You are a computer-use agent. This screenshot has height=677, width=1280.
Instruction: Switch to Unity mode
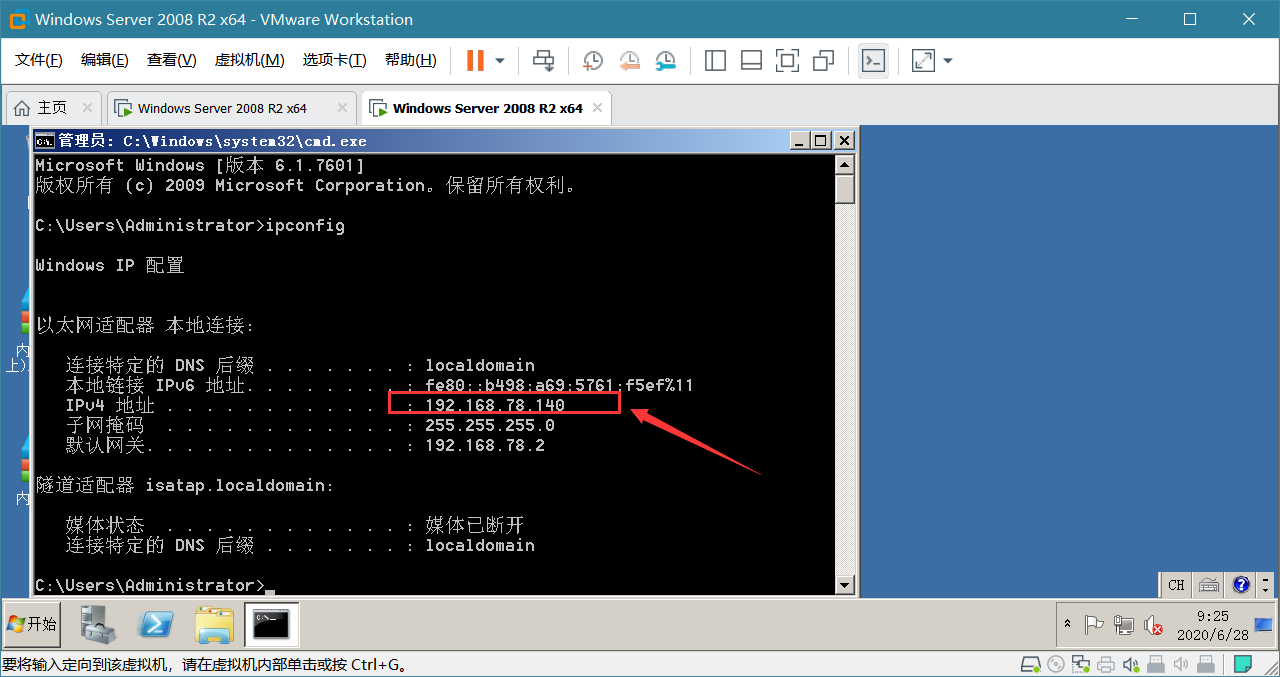pos(823,61)
